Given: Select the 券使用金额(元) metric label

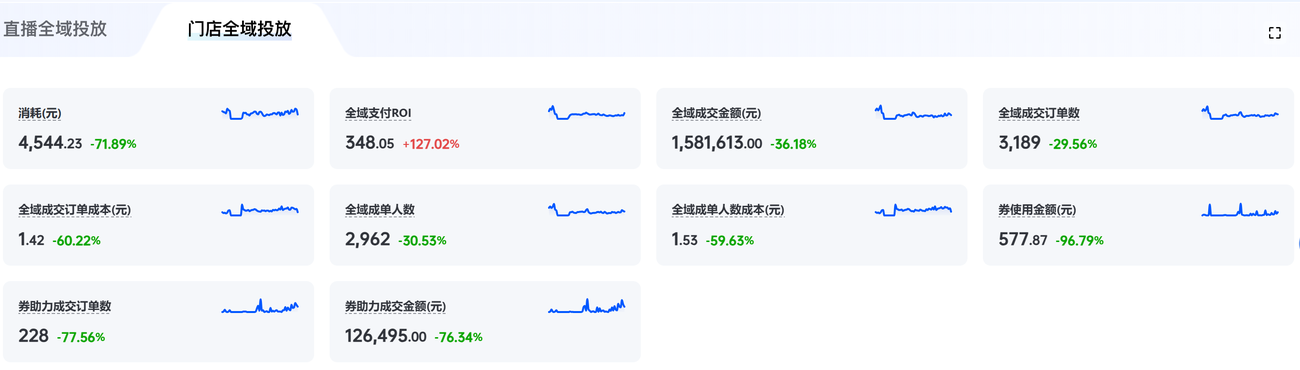Looking at the screenshot, I should pos(1037,210).
